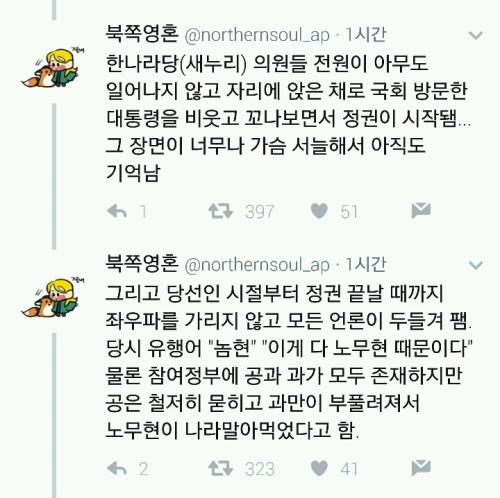Open the 1시간 timestamp on first tweet
The image size is (500, 498).
pyautogui.click(x=365, y=34)
